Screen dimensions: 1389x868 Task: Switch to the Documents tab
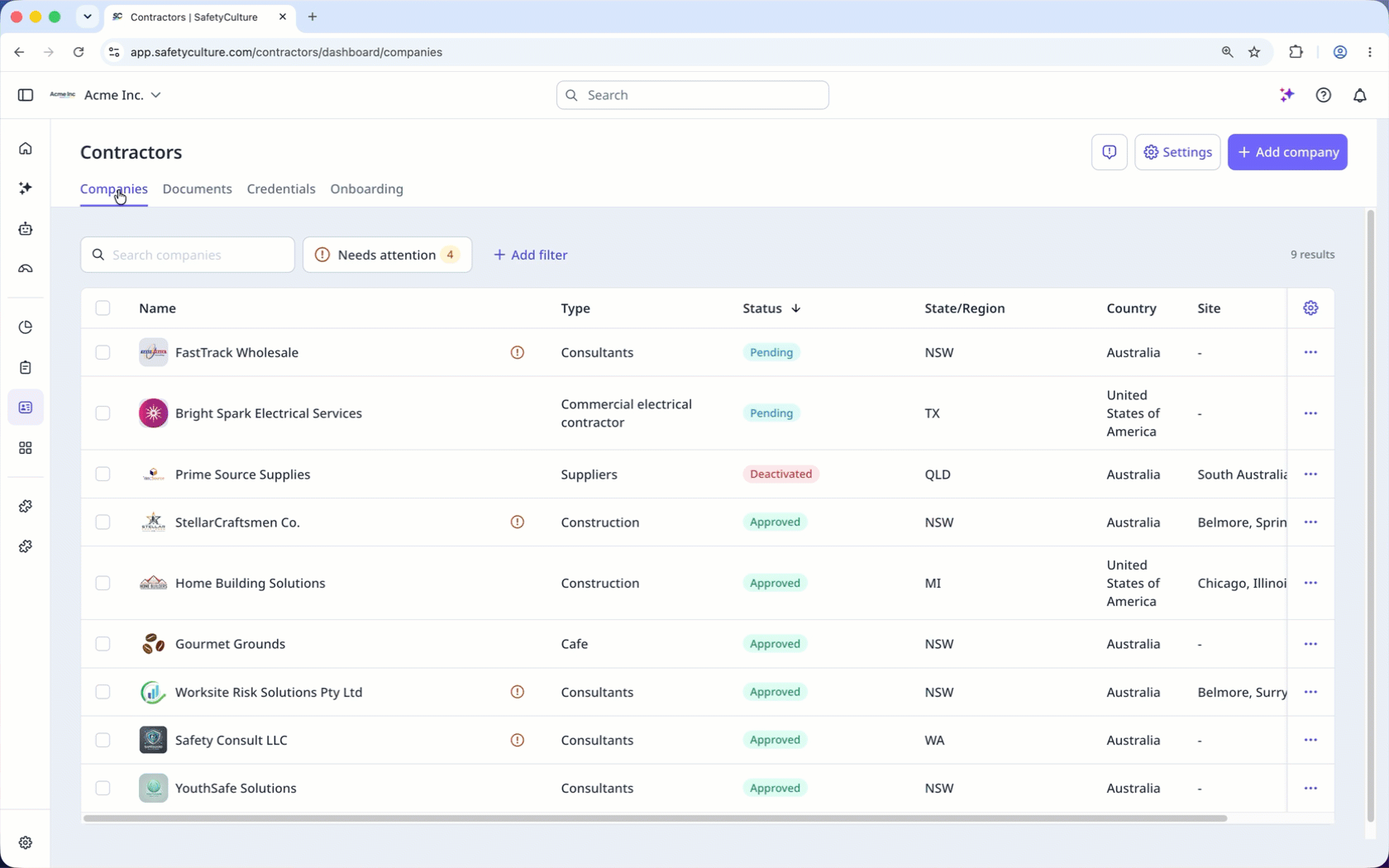coord(198,189)
